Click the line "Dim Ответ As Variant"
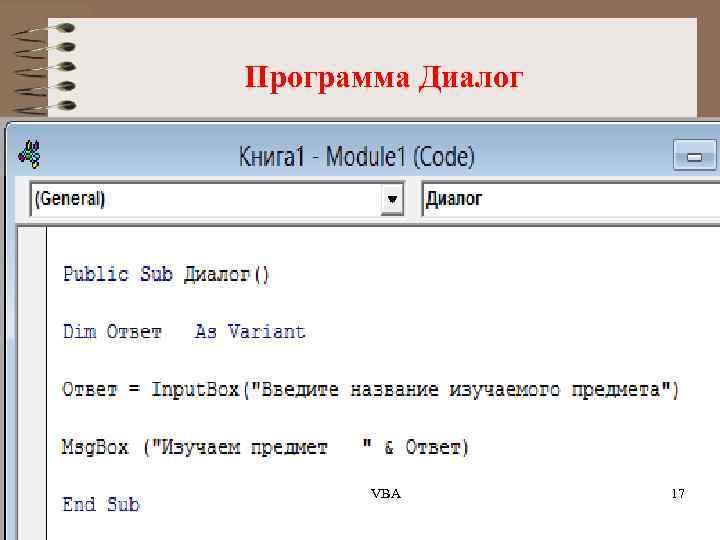Image resolution: width=720 pixels, height=540 pixels. 184,332
